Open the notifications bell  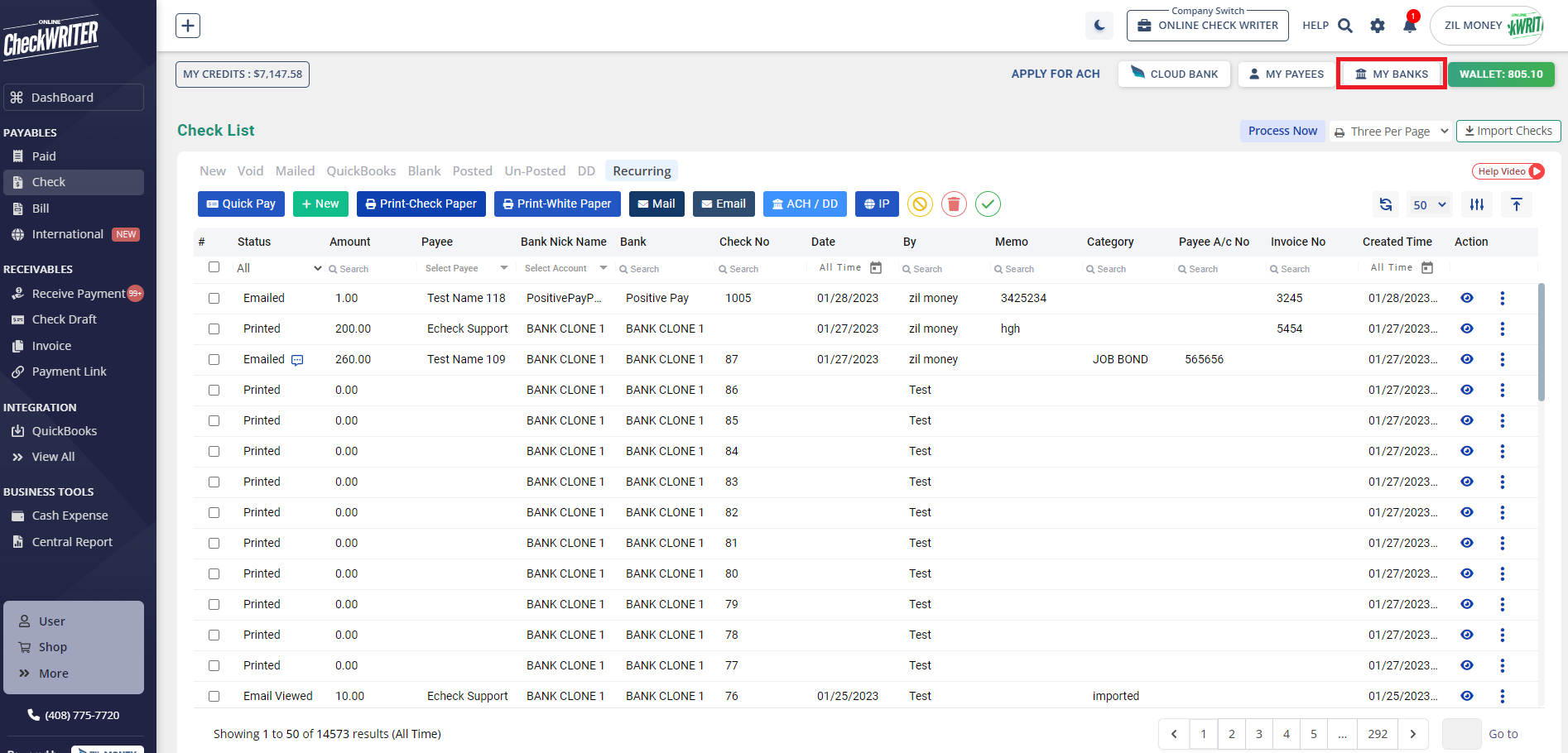point(1409,26)
